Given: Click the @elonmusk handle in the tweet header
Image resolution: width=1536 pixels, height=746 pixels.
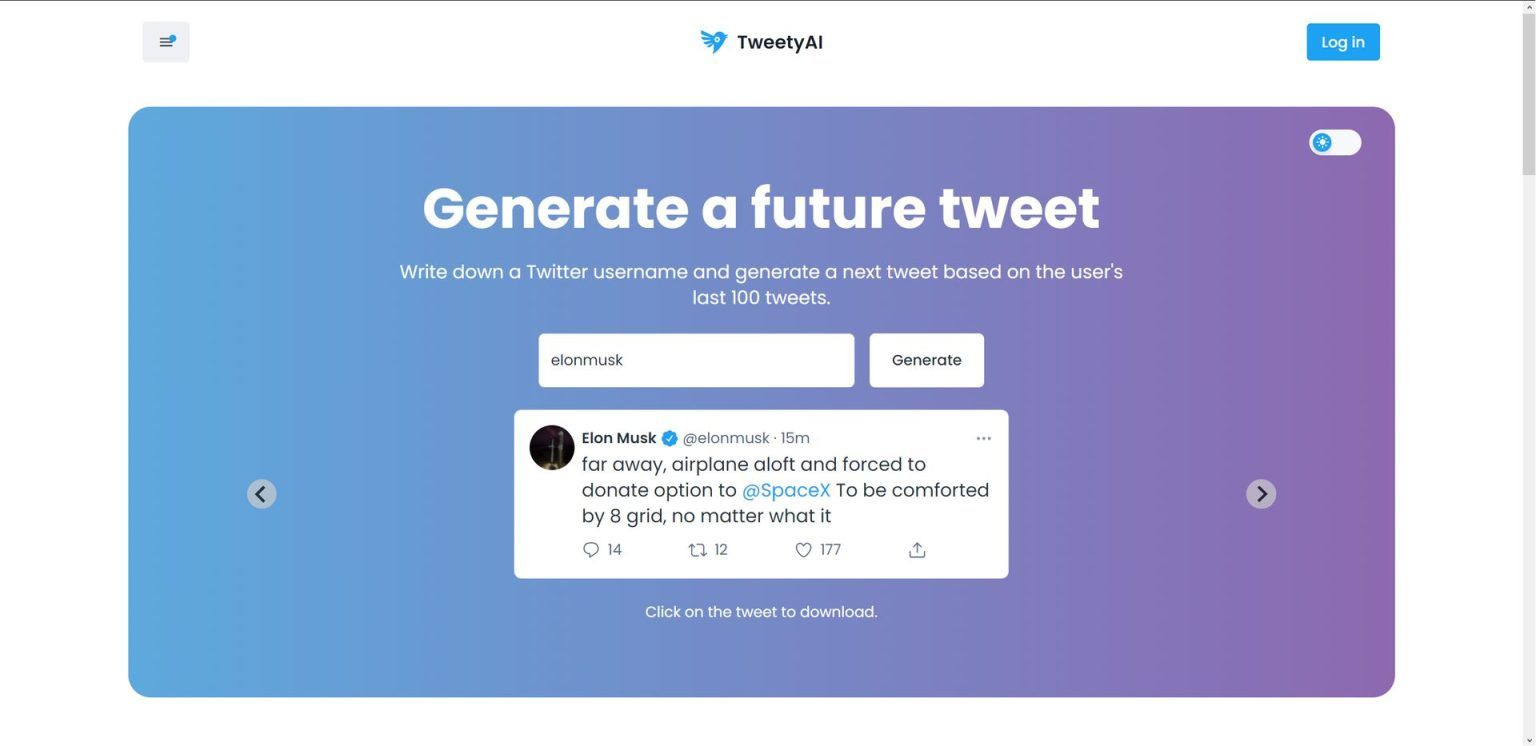Looking at the screenshot, I should (724, 437).
